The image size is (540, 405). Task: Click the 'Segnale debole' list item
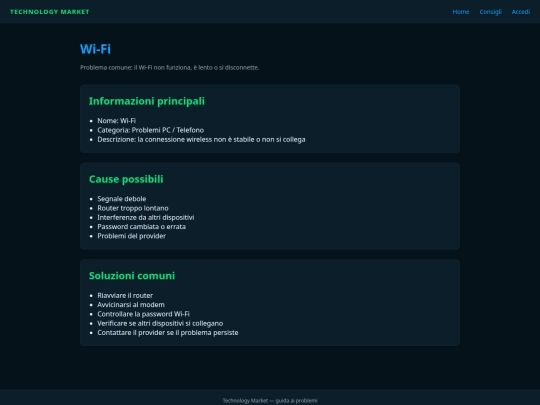122,199
